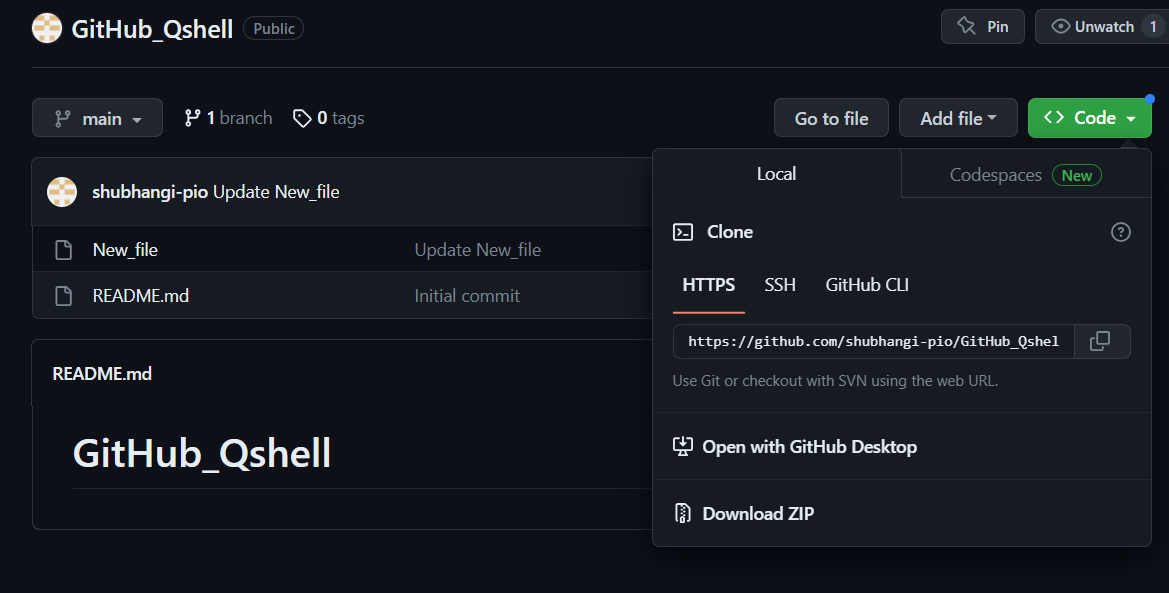The image size is (1169, 593).
Task: Click the help question mark icon beside Clone
Action: pos(1120,232)
